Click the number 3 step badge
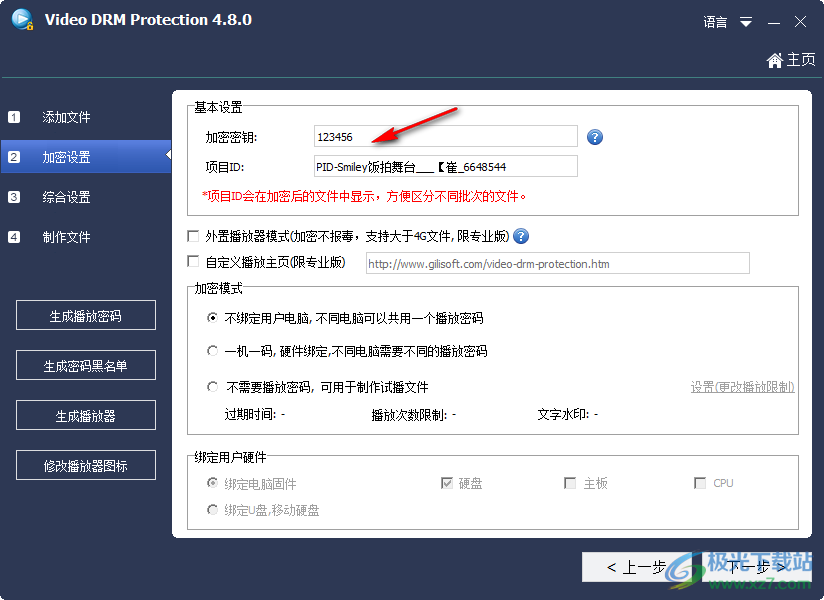The height and width of the screenshot is (600, 824). click(x=14, y=197)
